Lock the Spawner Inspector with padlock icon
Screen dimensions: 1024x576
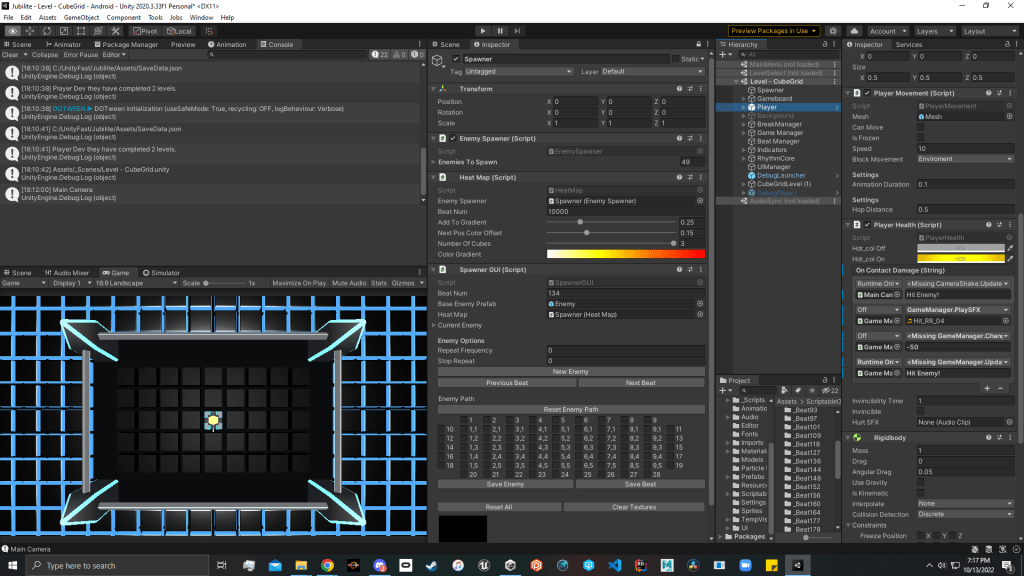click(699, 44)
